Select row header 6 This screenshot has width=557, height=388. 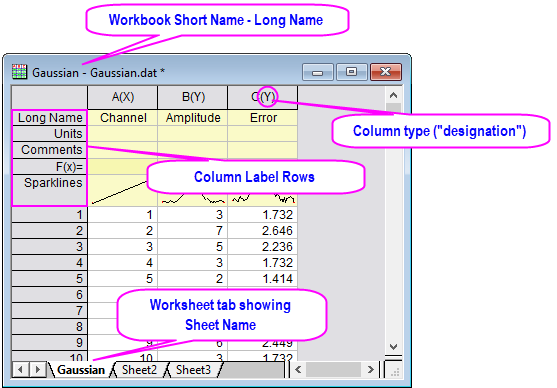click(x=49, y=295)
